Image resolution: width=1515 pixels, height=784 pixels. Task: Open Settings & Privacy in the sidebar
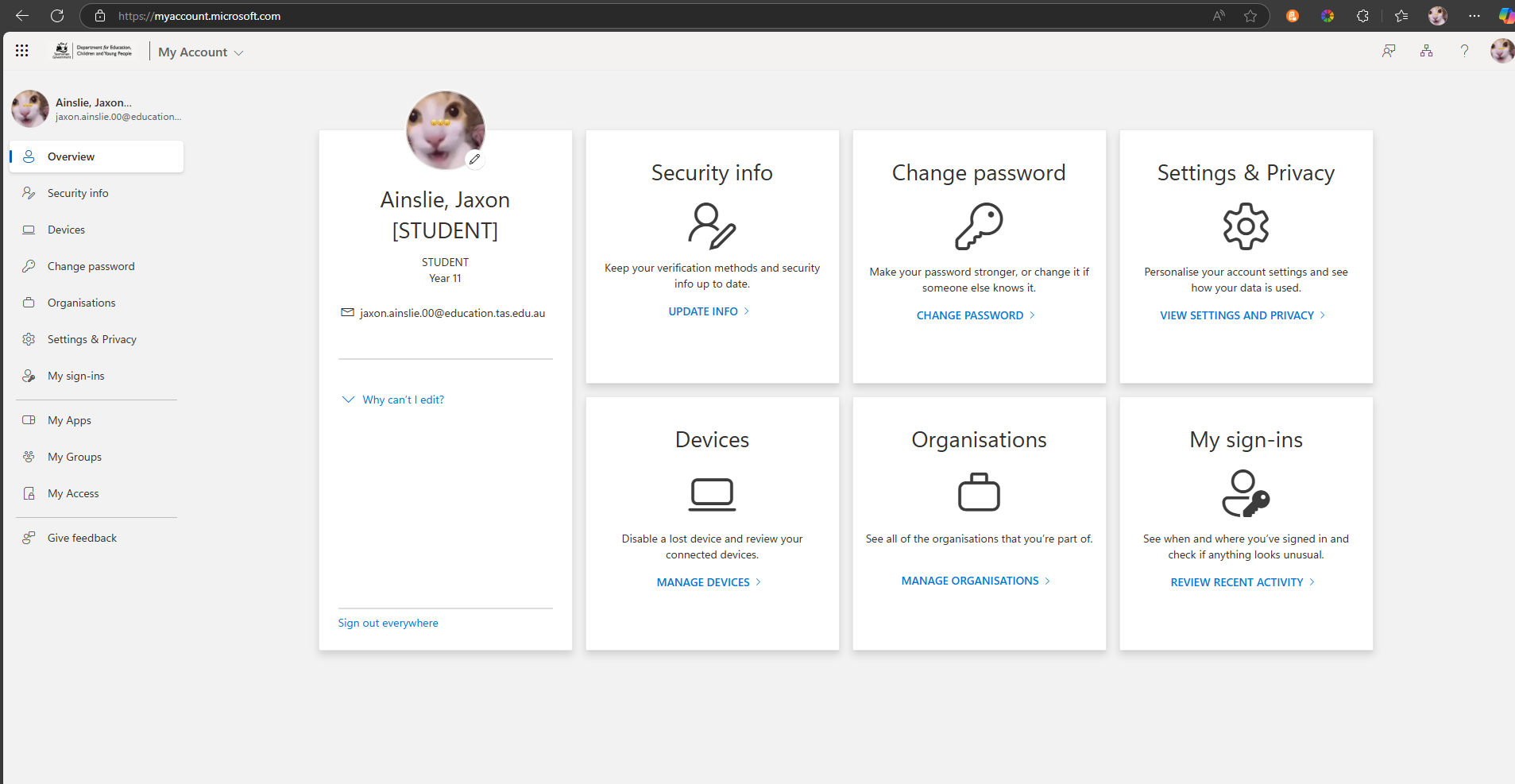click(x=97, y=339)
